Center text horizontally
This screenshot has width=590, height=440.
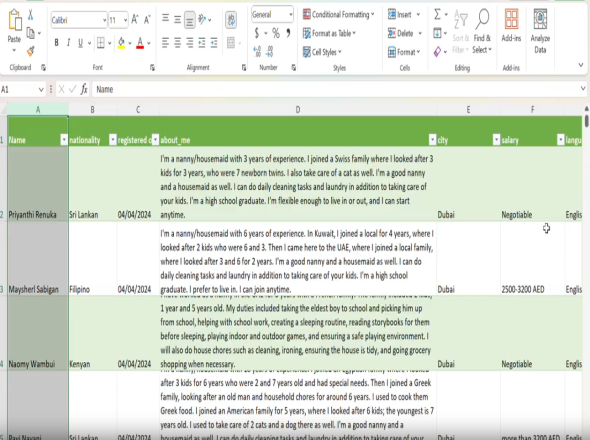pos(177,43)
